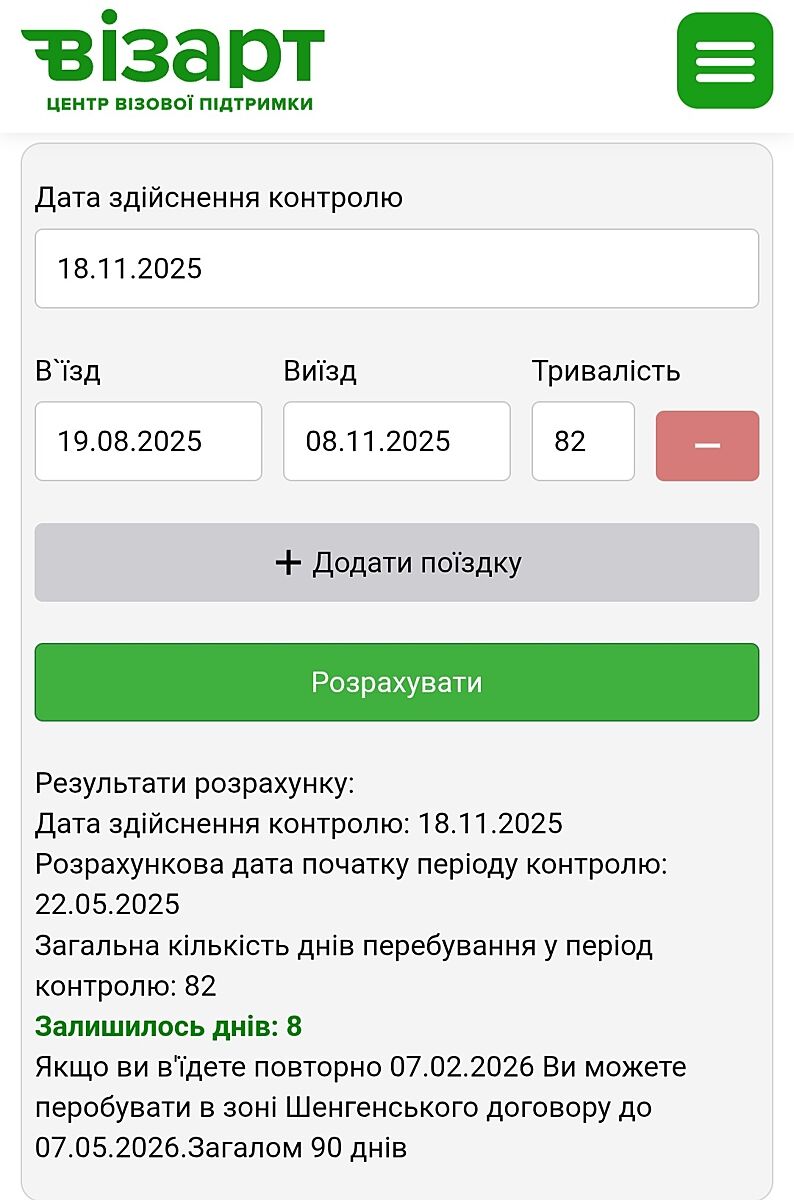This screenshot has width=794, height=1200.
Task: Click the "Виїзд" column label
Action: pos(320,372)
